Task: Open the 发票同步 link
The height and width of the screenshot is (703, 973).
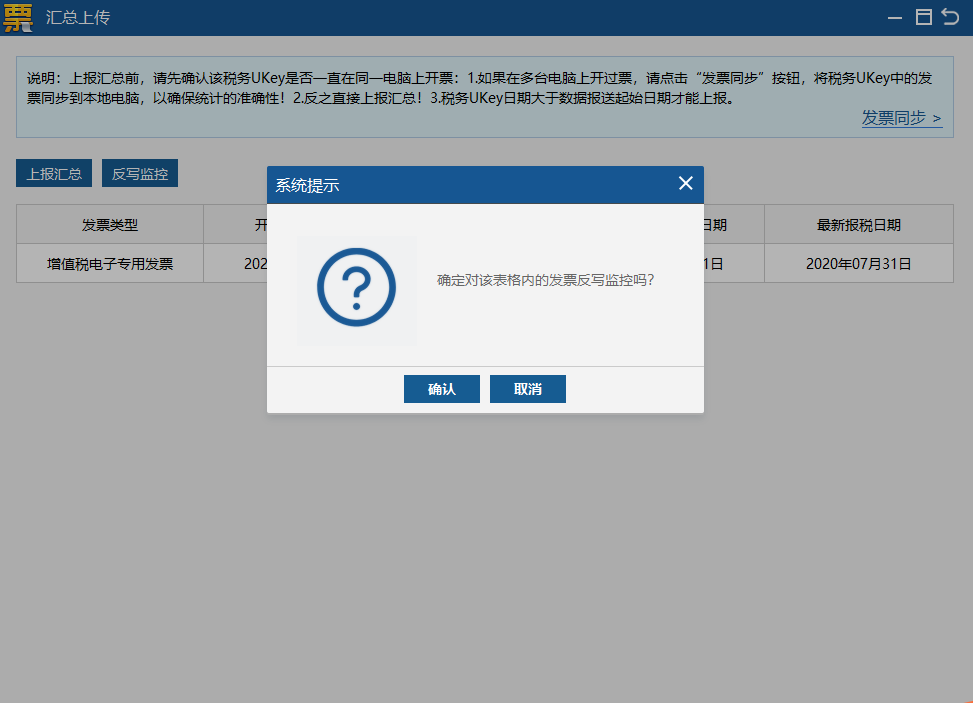Action: point(901,118)
